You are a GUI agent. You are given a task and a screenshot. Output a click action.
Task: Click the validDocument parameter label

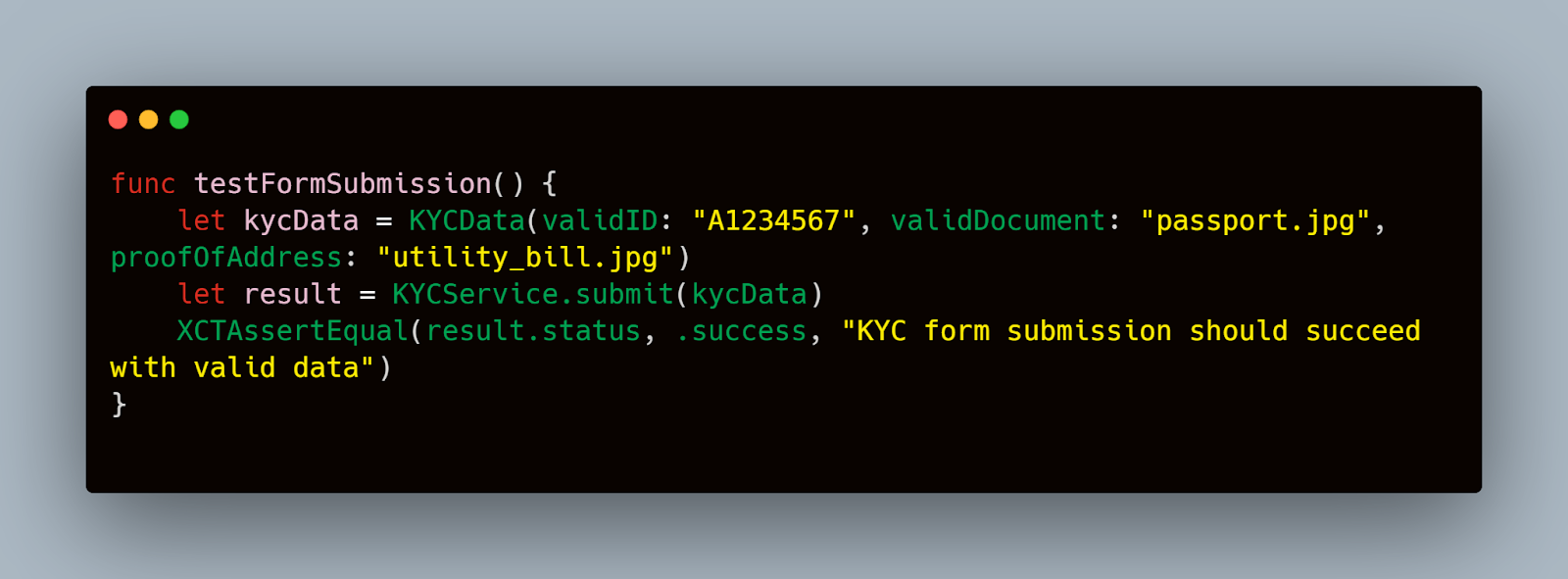[x=998, y=220]
